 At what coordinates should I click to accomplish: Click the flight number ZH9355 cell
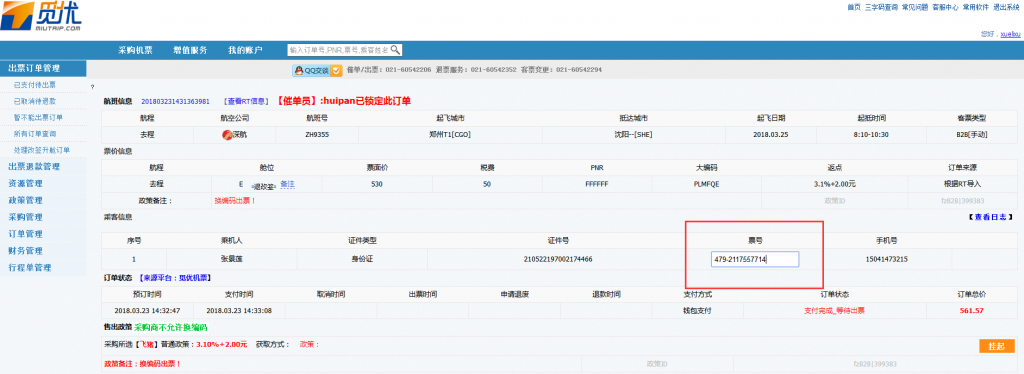tap(317, 135)
